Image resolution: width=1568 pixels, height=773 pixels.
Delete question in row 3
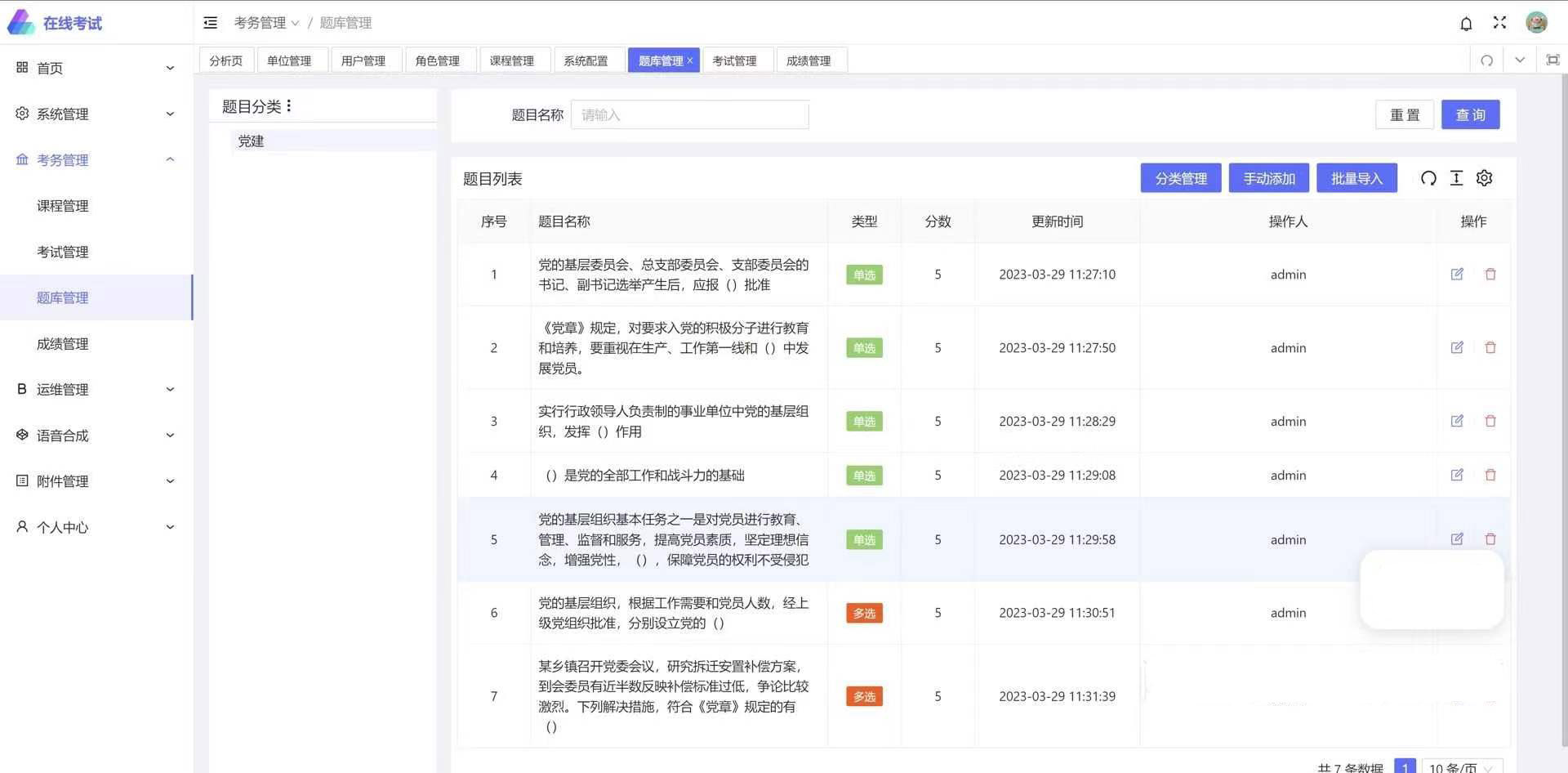click(1490, 422)
